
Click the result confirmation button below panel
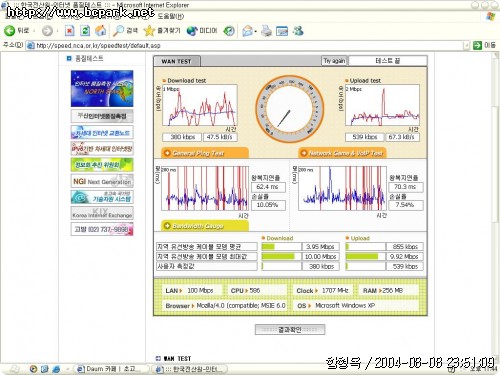(290, 330)
